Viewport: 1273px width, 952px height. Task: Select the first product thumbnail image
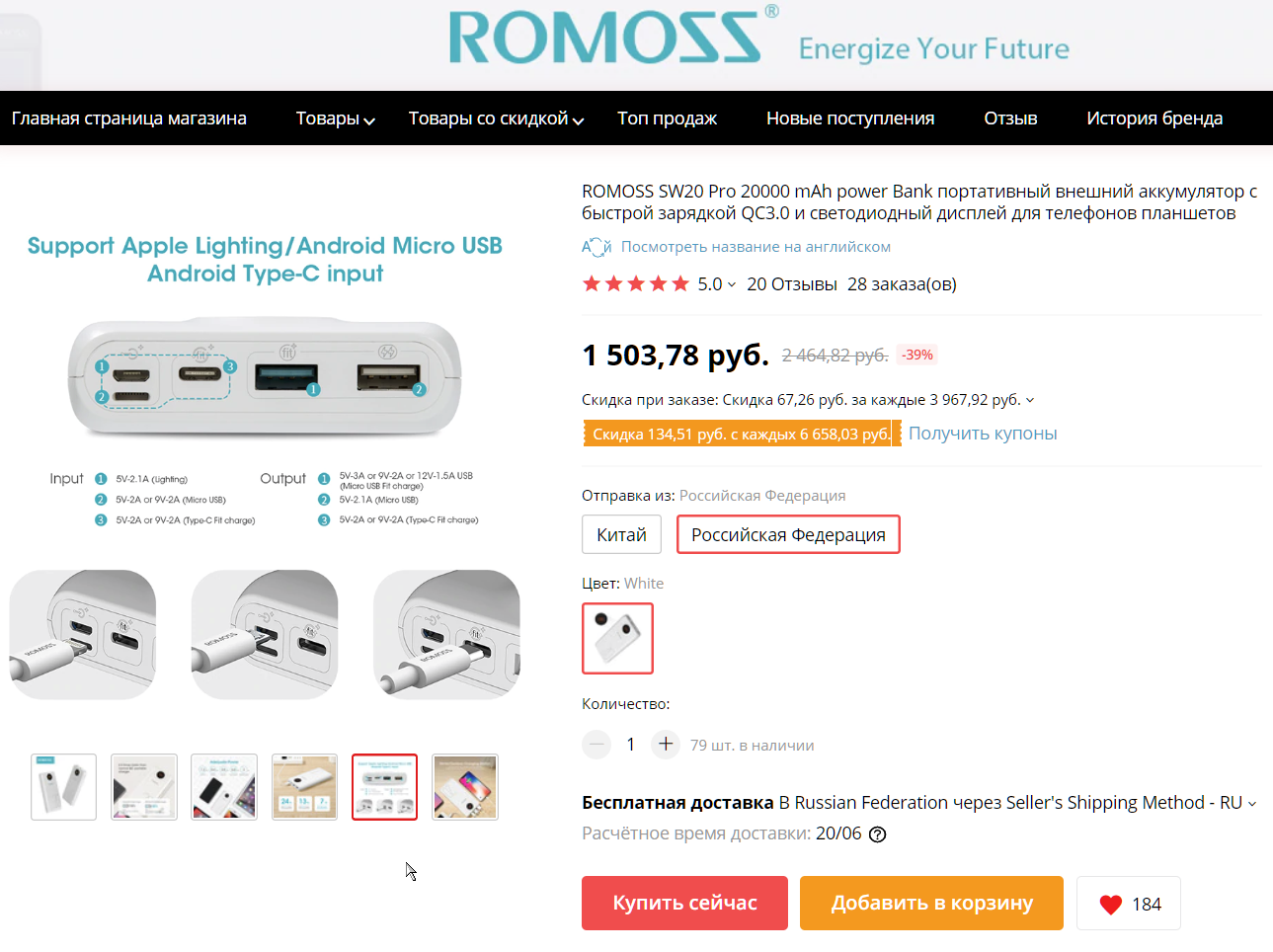pyautogui.click(x=64, y=787)
